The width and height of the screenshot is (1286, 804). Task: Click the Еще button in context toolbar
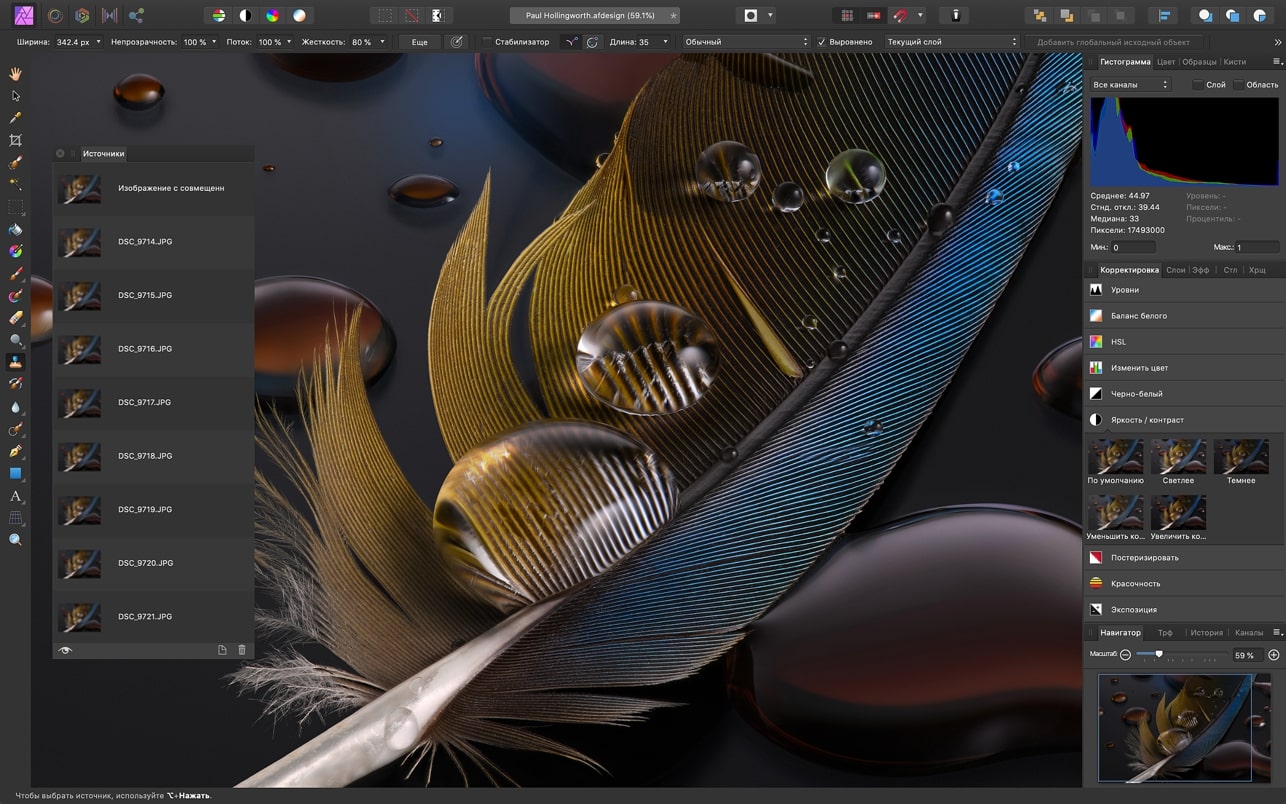click(419, 42)
